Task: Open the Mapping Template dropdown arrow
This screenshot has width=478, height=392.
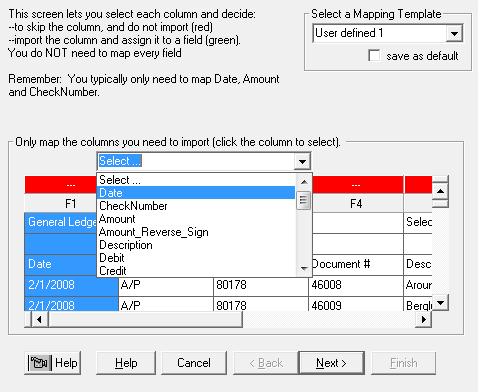Action: click(x=454, y=33)
